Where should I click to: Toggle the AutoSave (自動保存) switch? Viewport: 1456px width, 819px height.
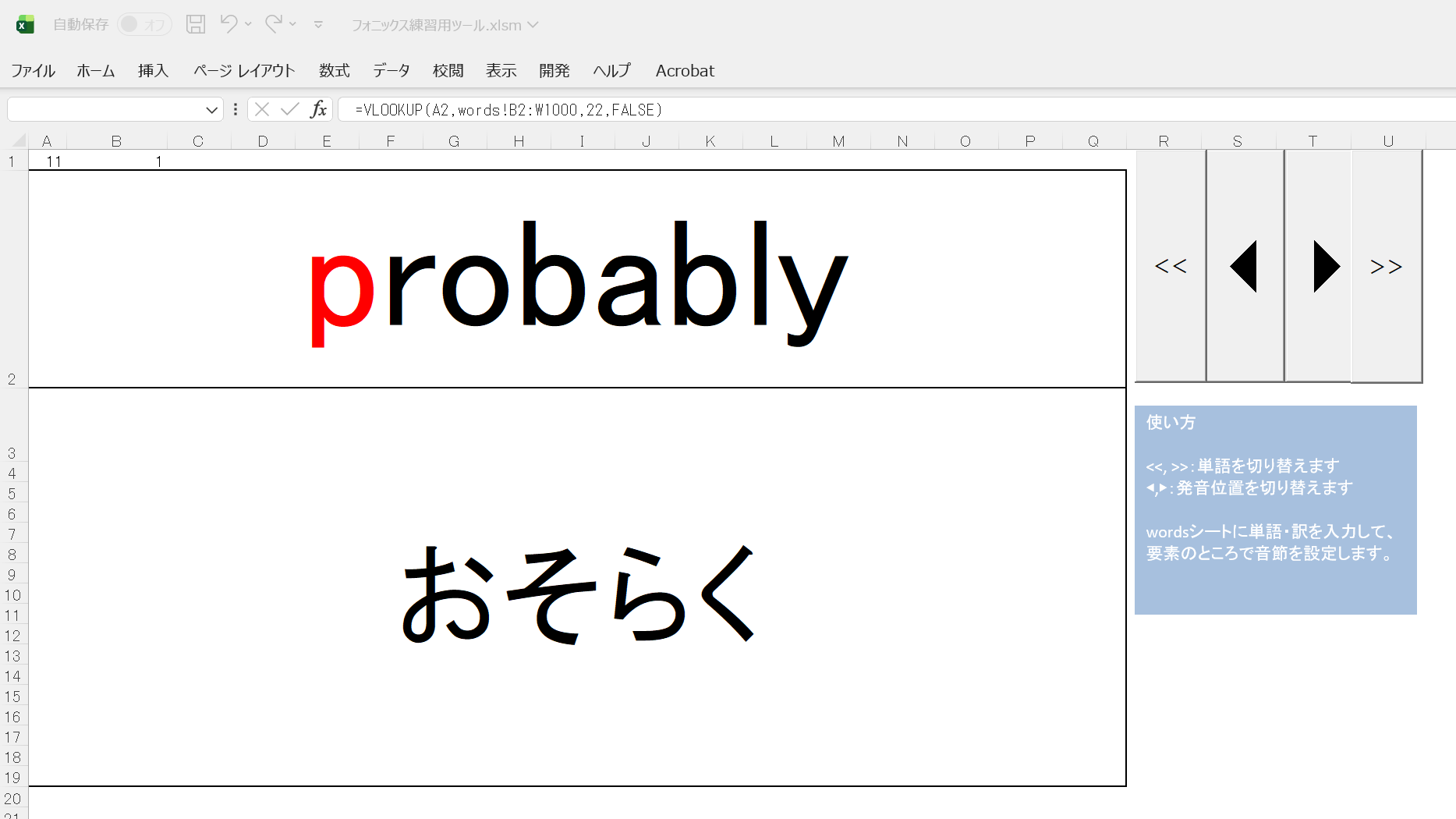144,25
